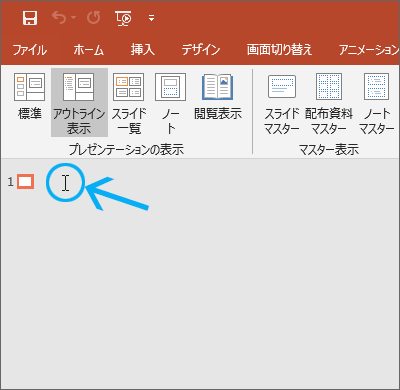The height and width of the screenshot is (390, 400).
Task: Click the Undo arrow in quick access toolbar
Action: pyautogui.click(x=60, y=18)
